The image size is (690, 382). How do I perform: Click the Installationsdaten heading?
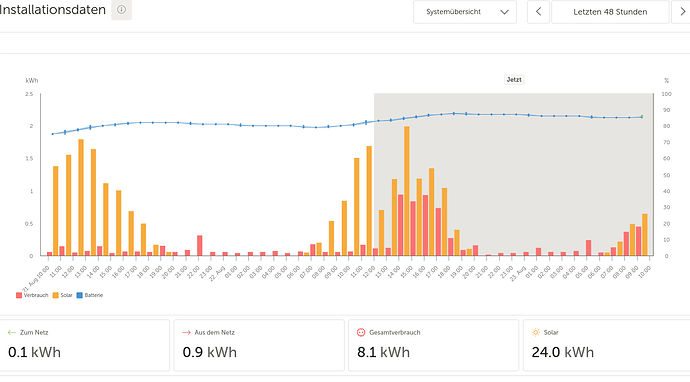pyautogui.click(x=52, y=10)
